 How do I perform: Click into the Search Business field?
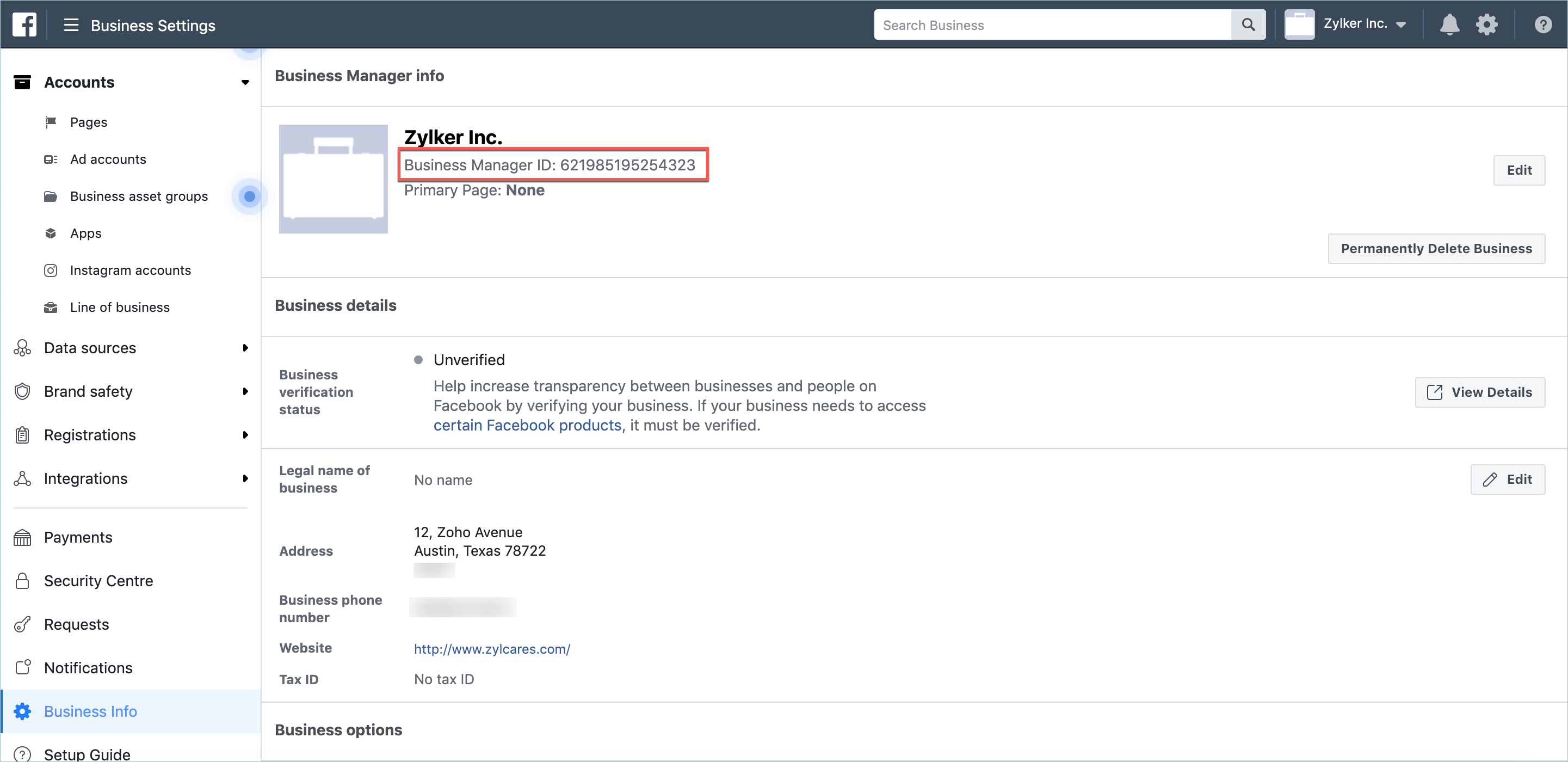1052,25
